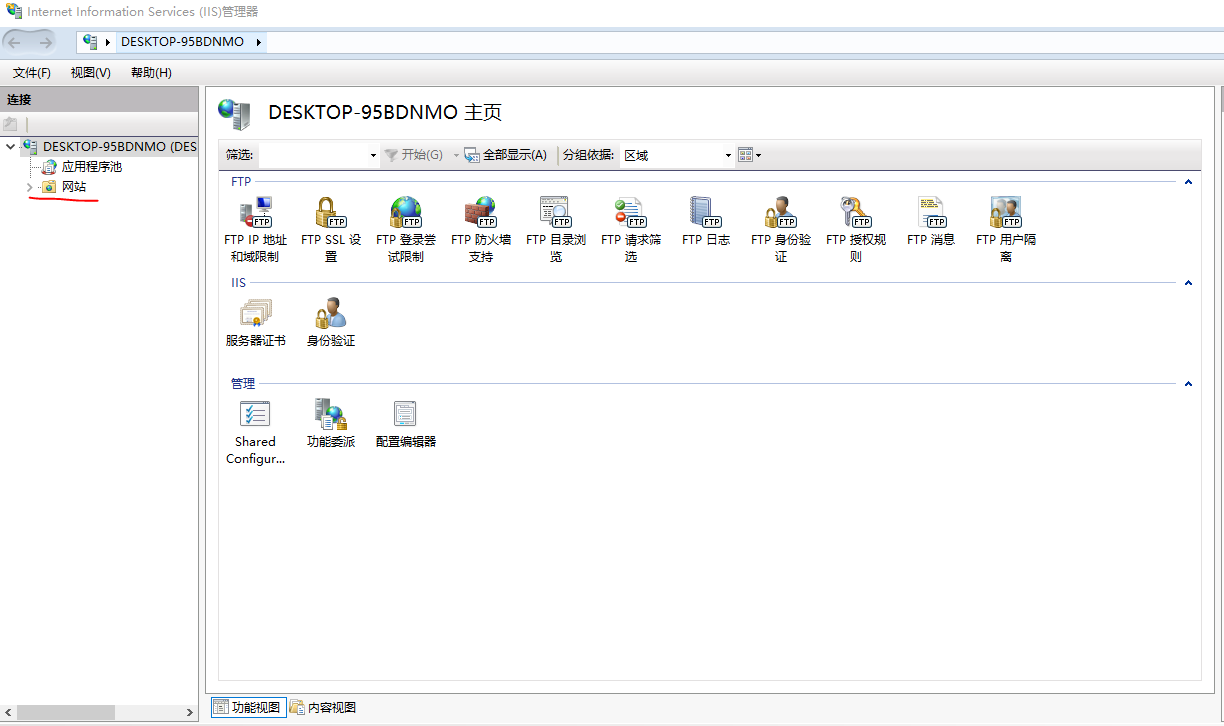Viewport: 1224px width, 726px height.
Task: Click the 筛选 text input field
Action: point(313,155)
